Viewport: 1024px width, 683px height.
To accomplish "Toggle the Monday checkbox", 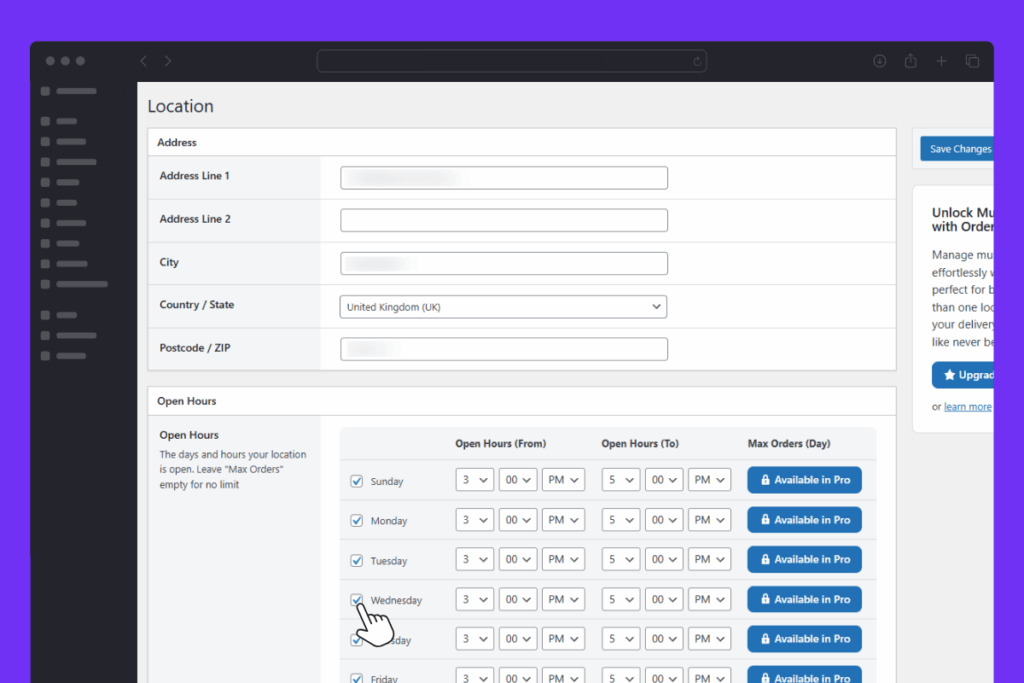I will (x=357, y=520).
